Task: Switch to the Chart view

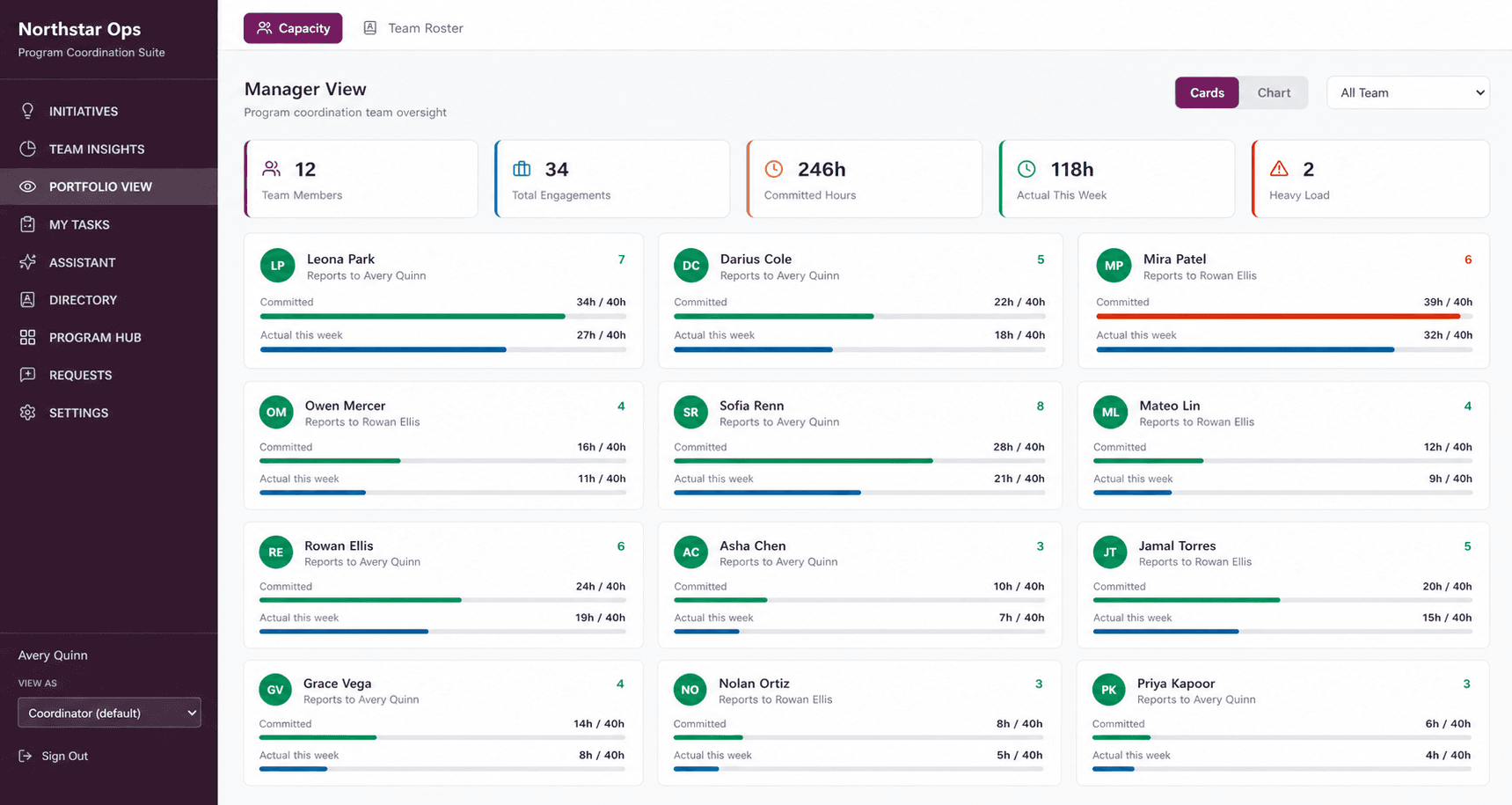Action: (1274, 92)
